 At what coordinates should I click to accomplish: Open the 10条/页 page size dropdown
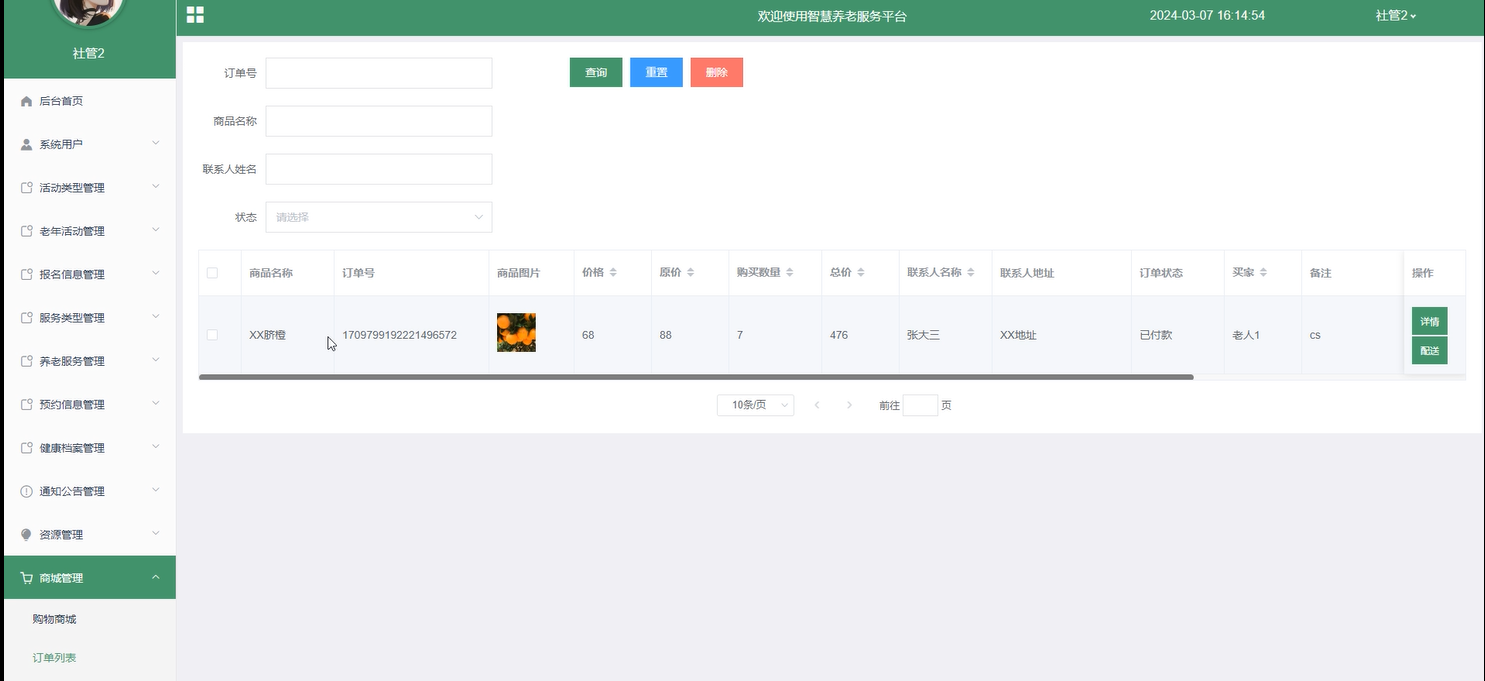pyautogui.click(x=755, y=405)
